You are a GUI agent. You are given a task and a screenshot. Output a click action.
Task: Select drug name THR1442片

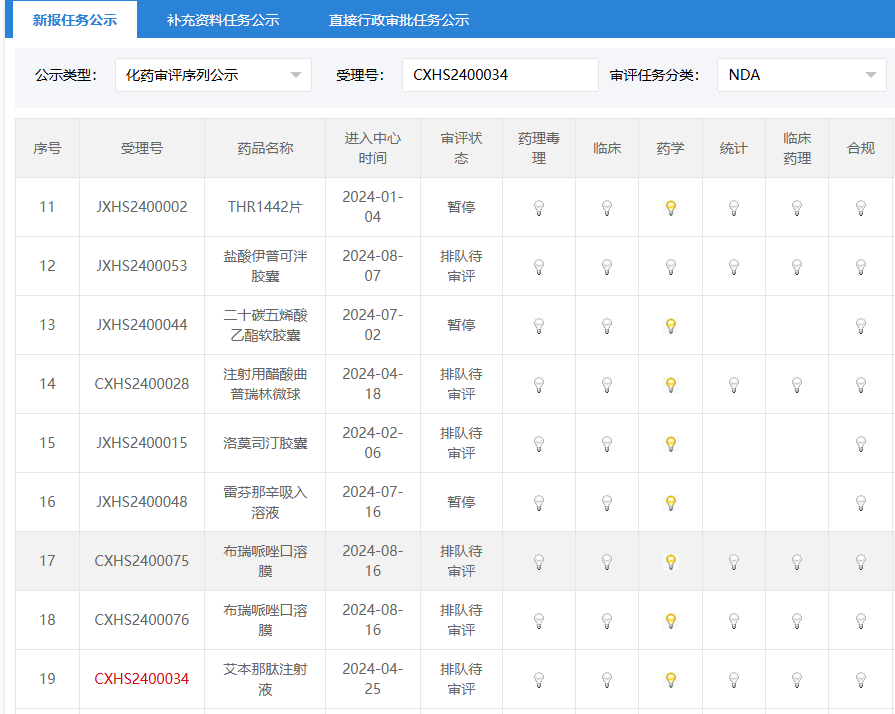coord(265,207)
